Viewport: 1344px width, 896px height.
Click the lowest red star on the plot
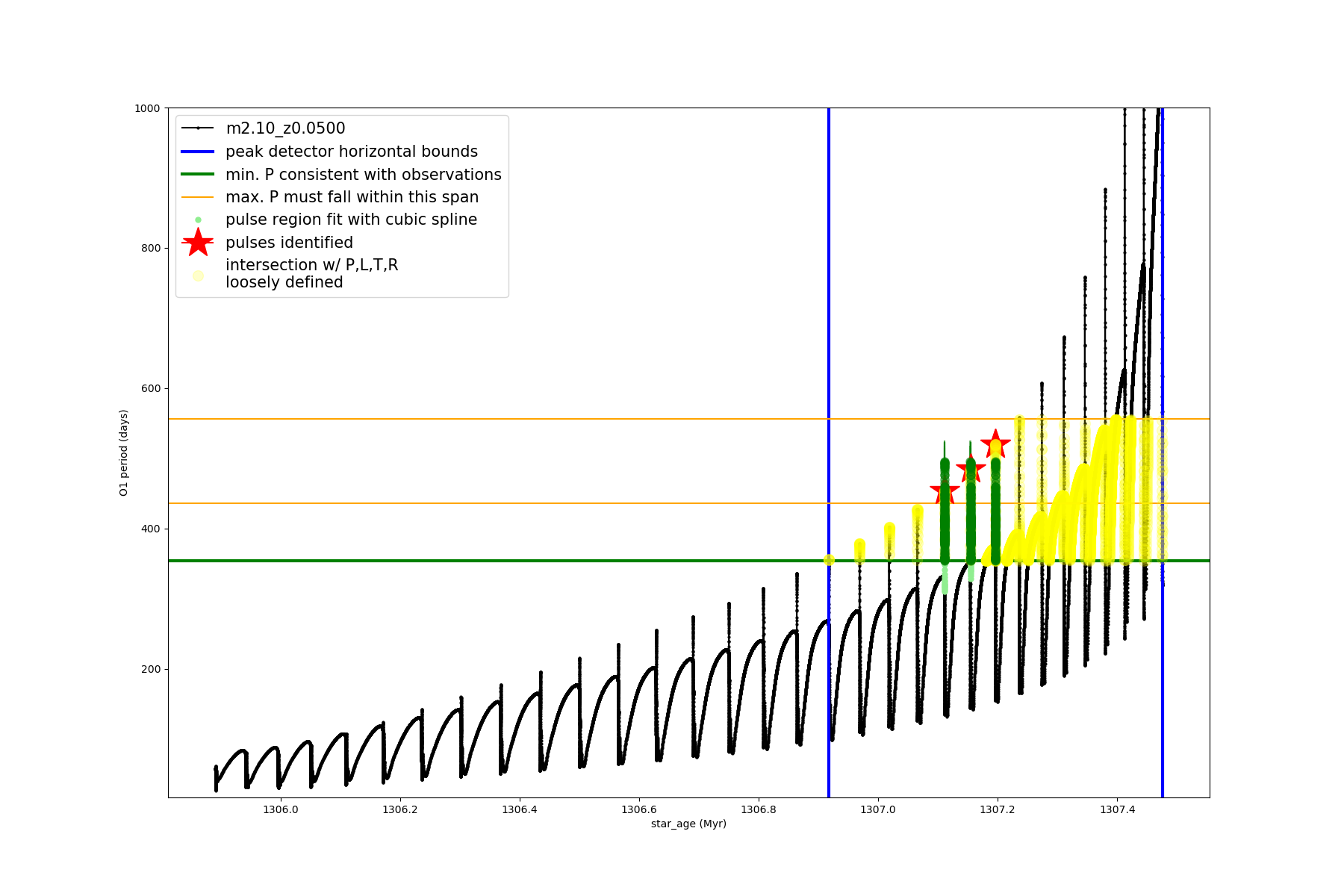pos(945,493)
